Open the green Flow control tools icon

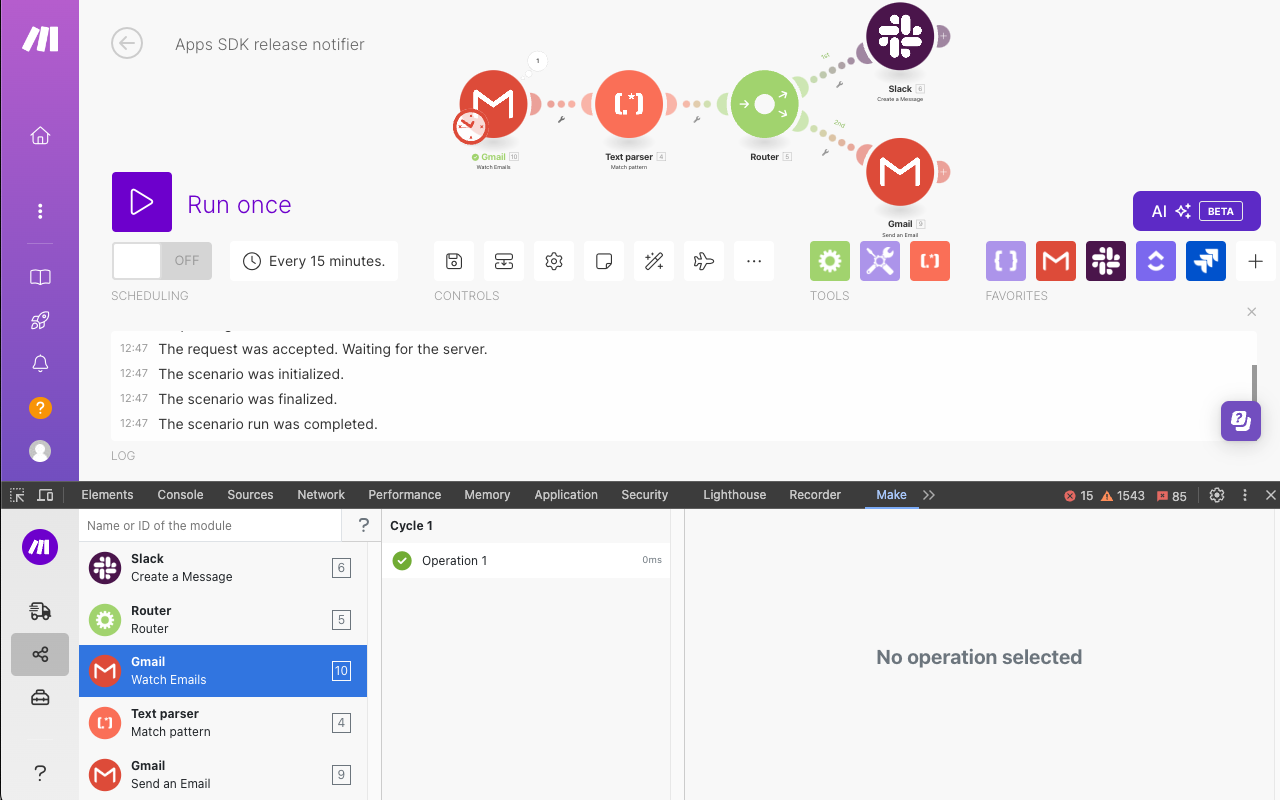click(830, 261)
